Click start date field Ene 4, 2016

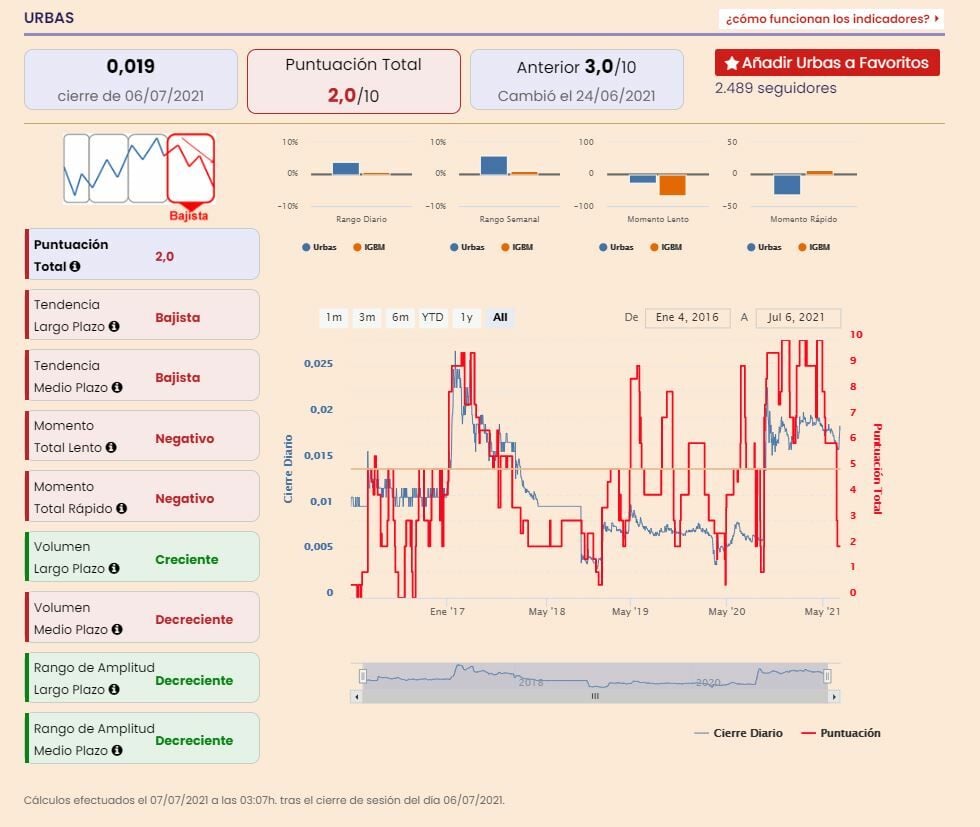pyautogui.click(x=688, y=318)
